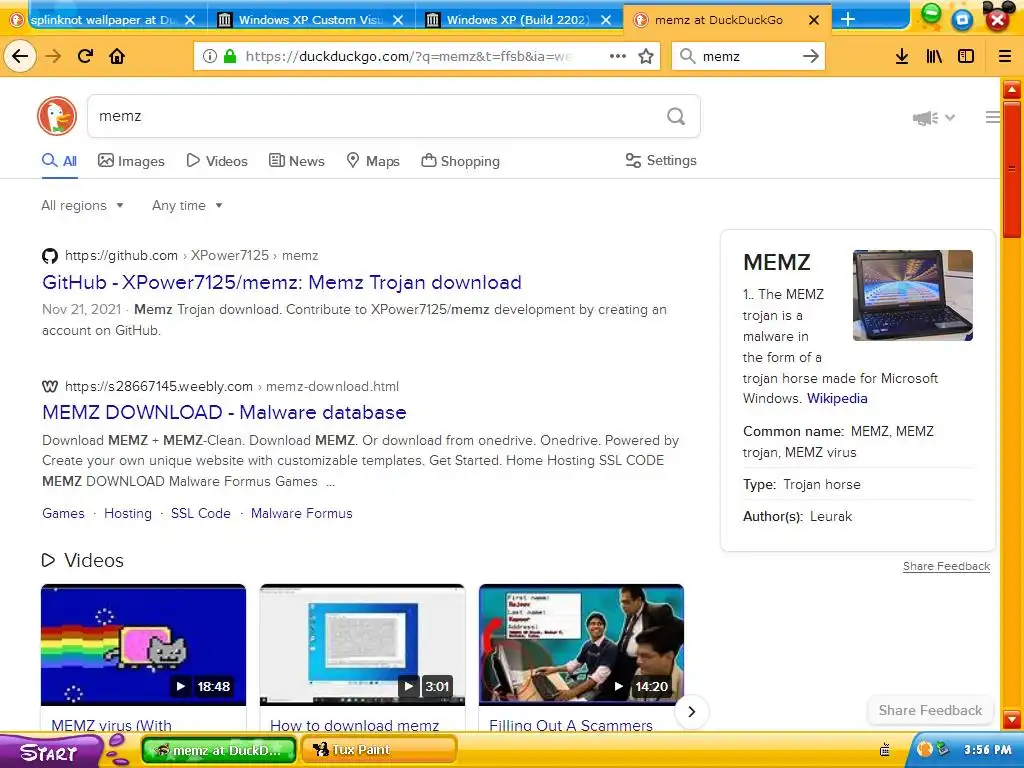Reload the page with the refresh icon
Viewport: 1024px width, 768px height.
(x=86, y=56)
